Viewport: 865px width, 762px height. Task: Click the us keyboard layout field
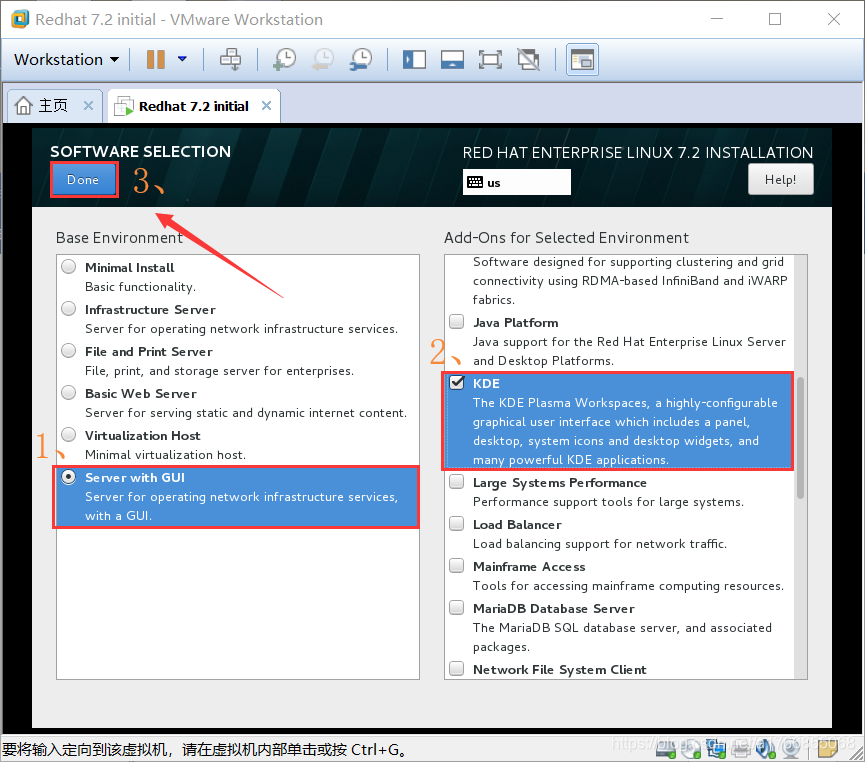tap(516, 182)
